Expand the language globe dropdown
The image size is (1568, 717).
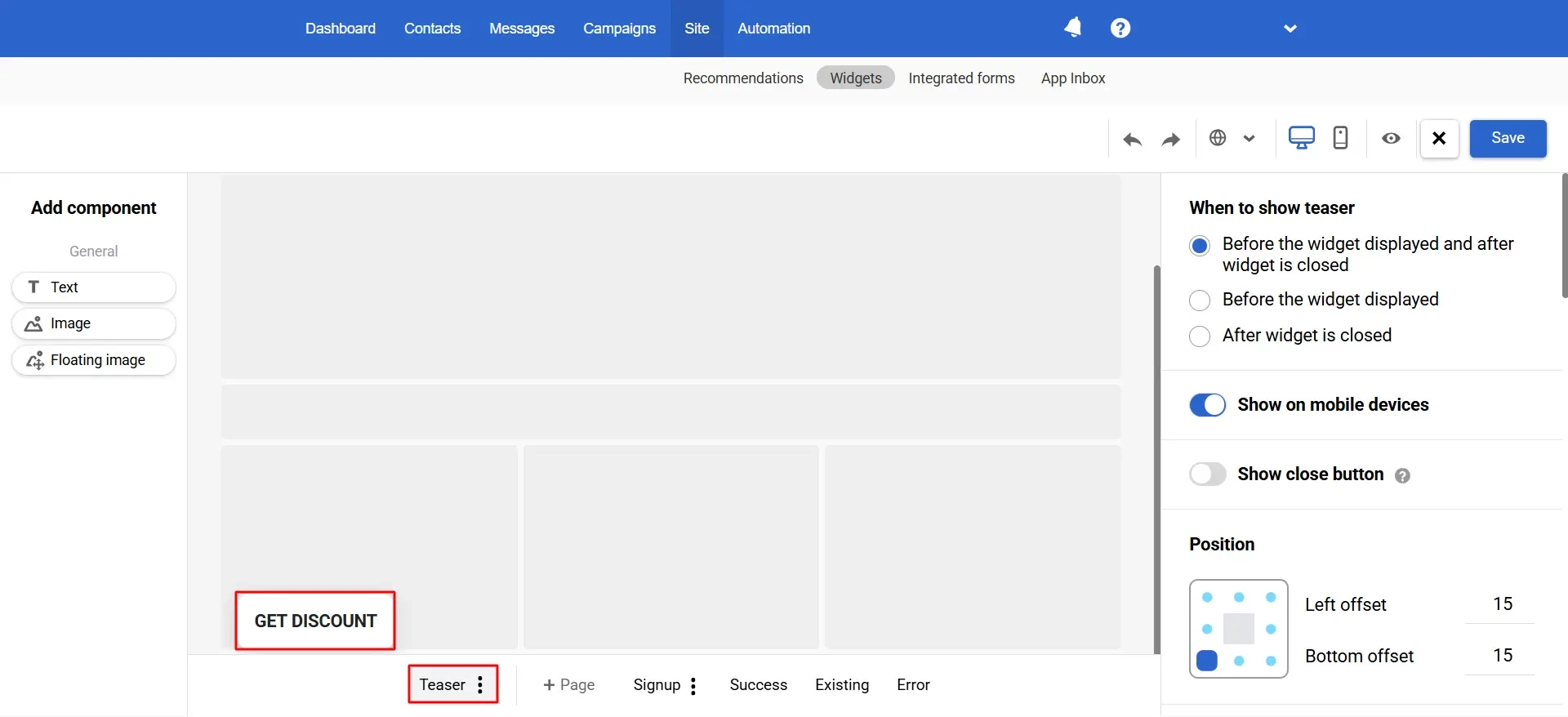tap(1232, 138)
